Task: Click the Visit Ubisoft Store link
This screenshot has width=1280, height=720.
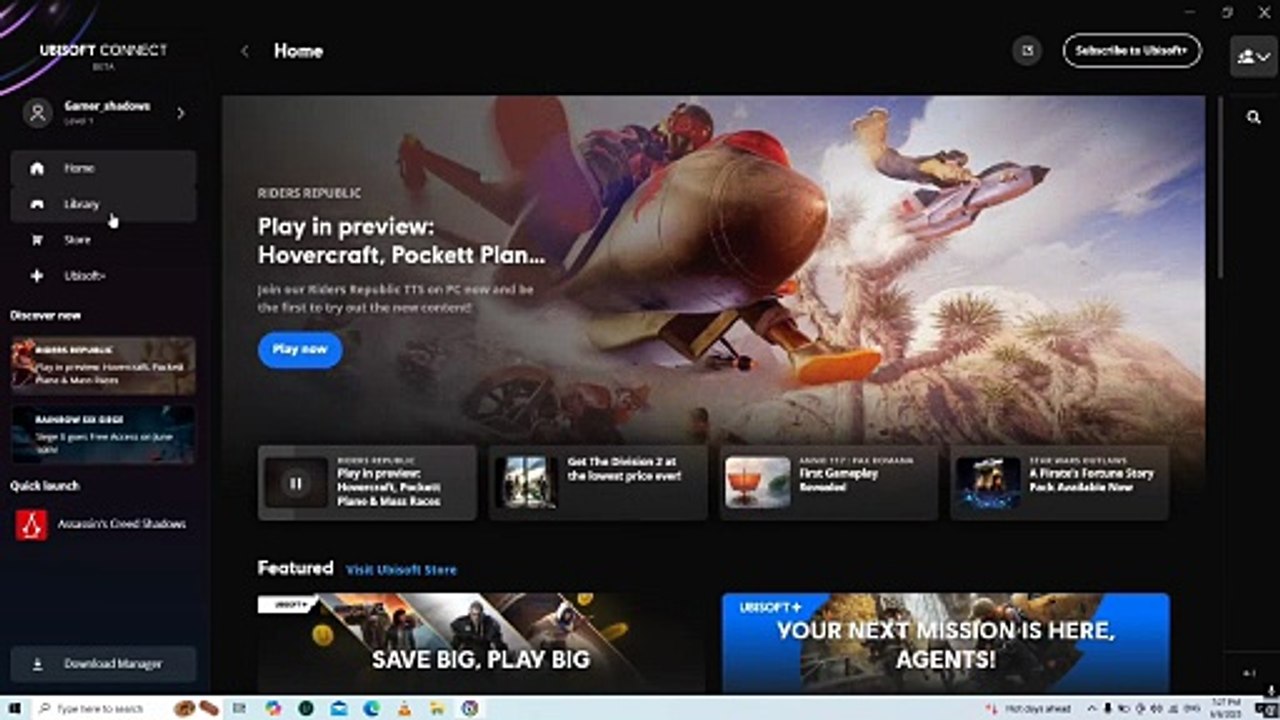Action: pyautogui.click(x=401, y=570)
